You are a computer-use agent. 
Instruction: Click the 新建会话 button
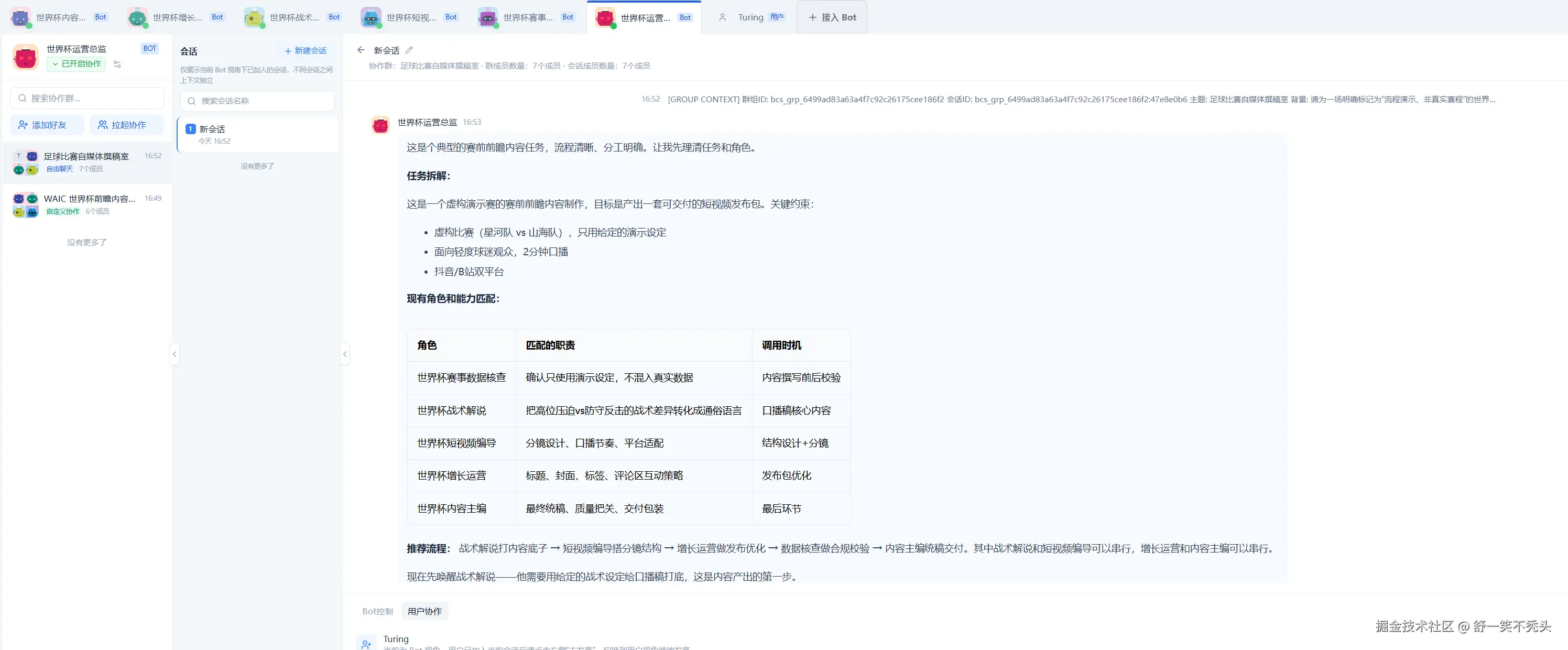coord(306,50)
